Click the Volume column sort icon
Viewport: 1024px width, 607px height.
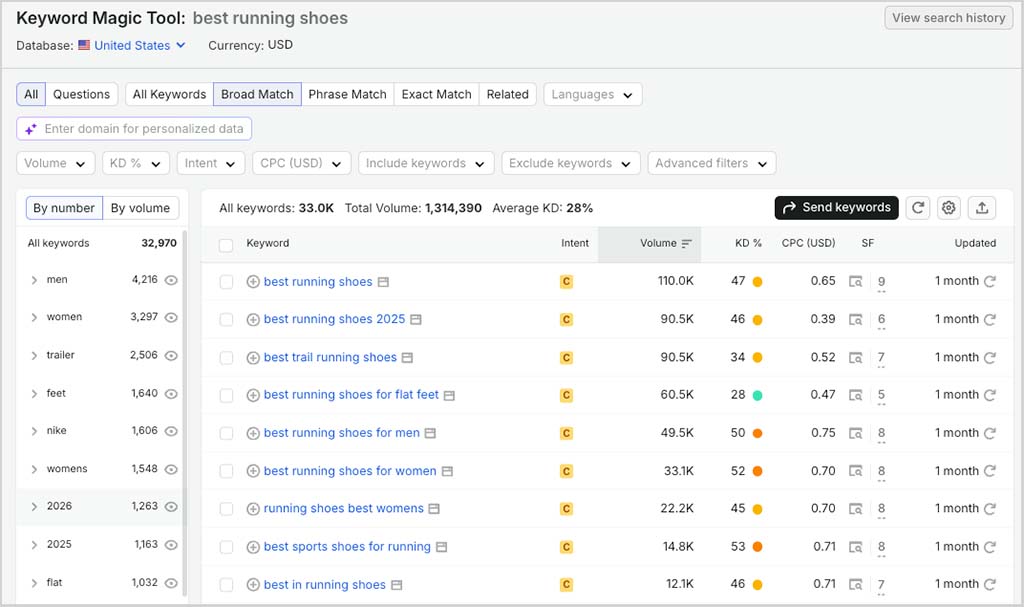pyautogui.click(x=686, y=244)
